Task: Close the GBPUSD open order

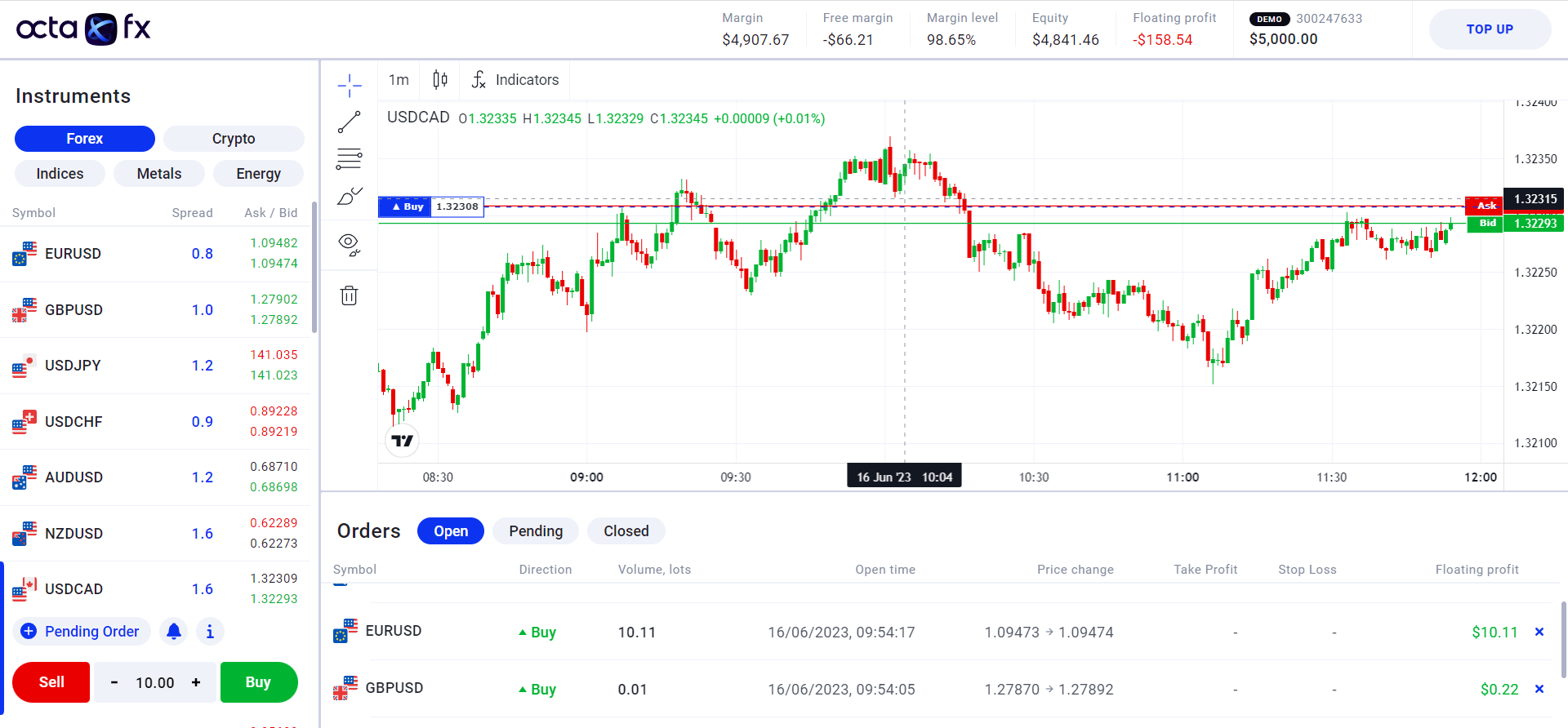Action: (x=1539, y=689)
